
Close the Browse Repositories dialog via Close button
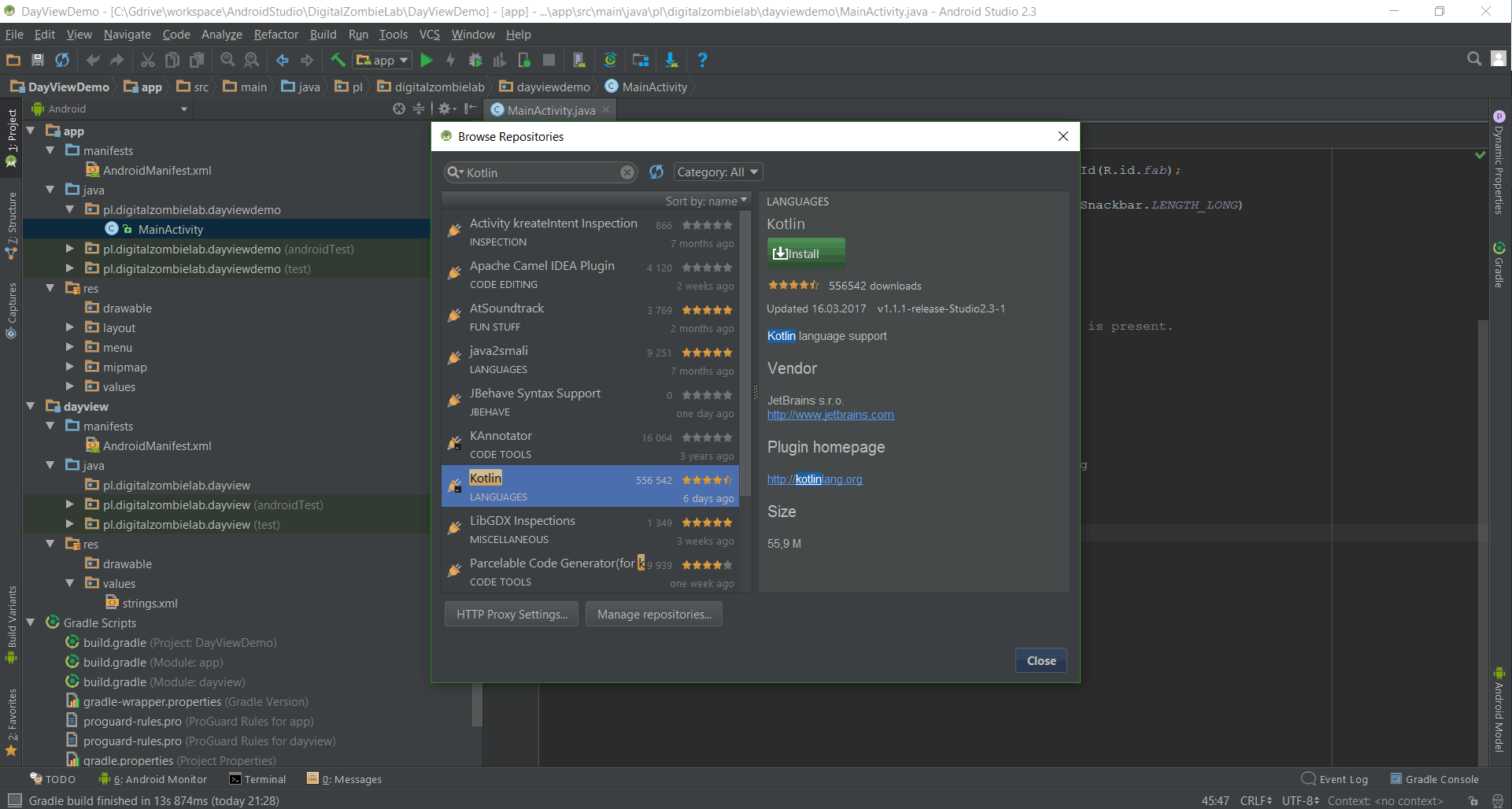point(1041,660)
